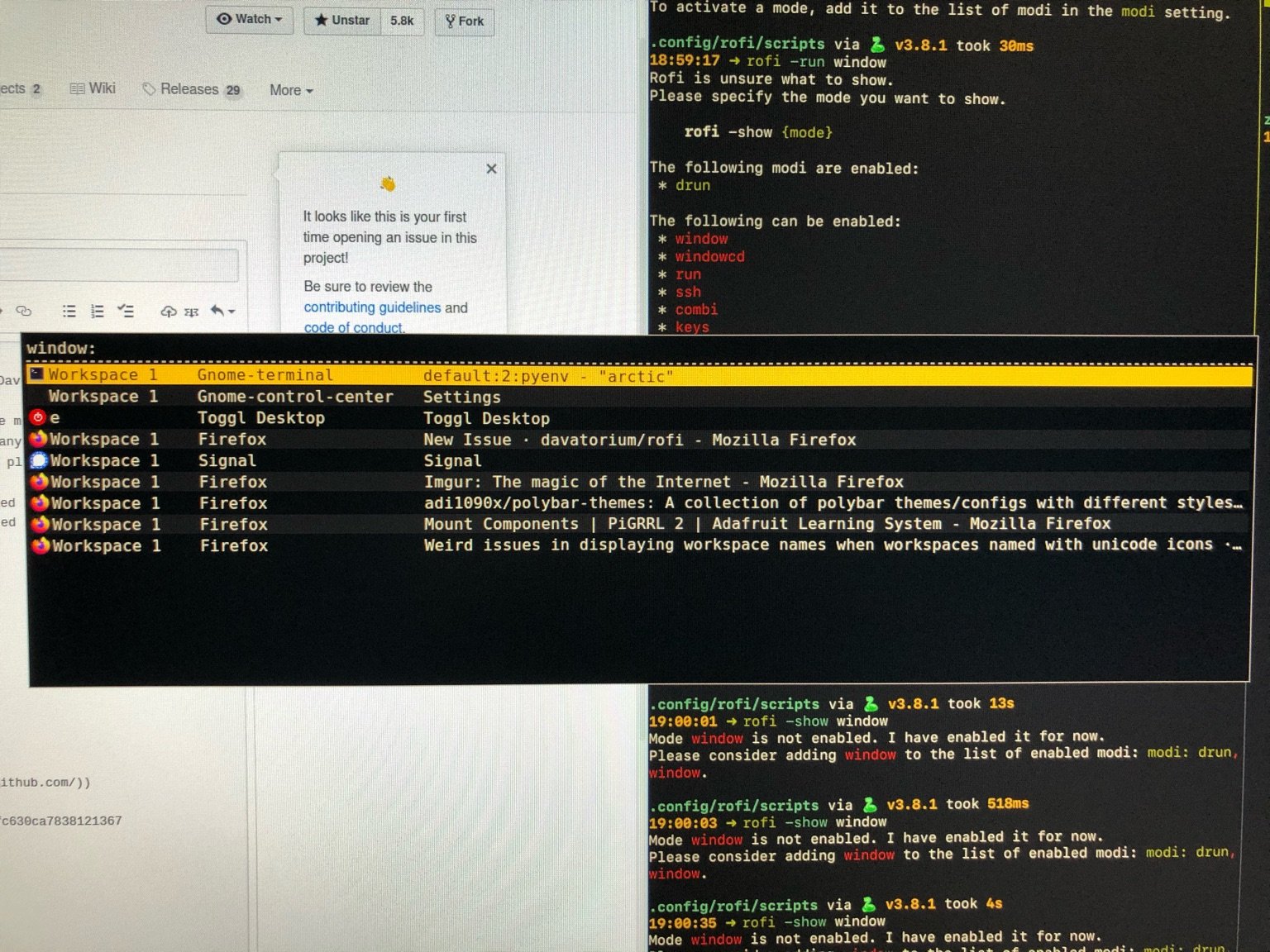Select the Gnome-control-center 'Settings' row

pos(638,397)
